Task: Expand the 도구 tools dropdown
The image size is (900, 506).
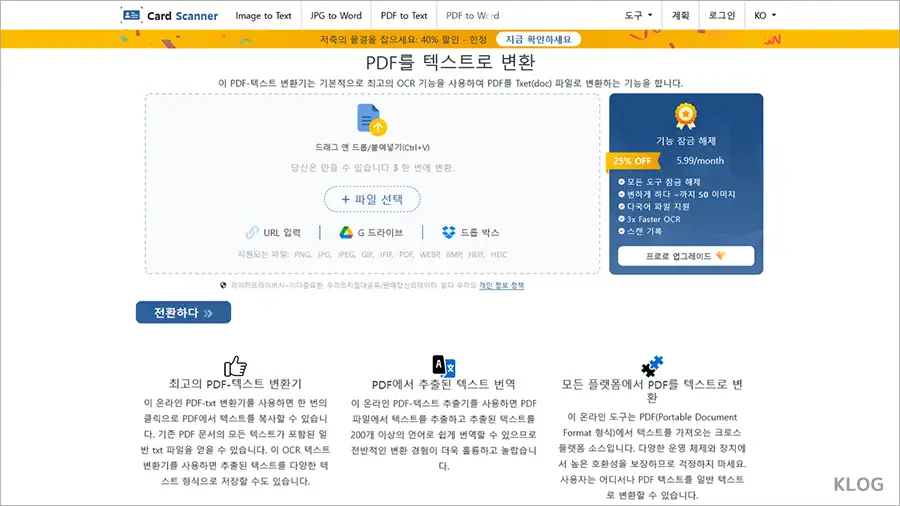Action: [638, 15]
